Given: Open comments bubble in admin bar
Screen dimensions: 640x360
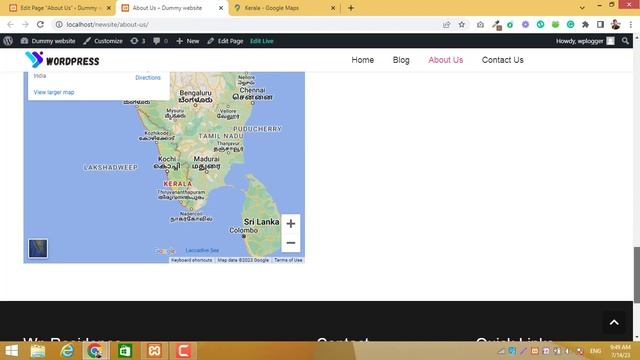Looking at the screenshot, I should click(x=160, y=41).
